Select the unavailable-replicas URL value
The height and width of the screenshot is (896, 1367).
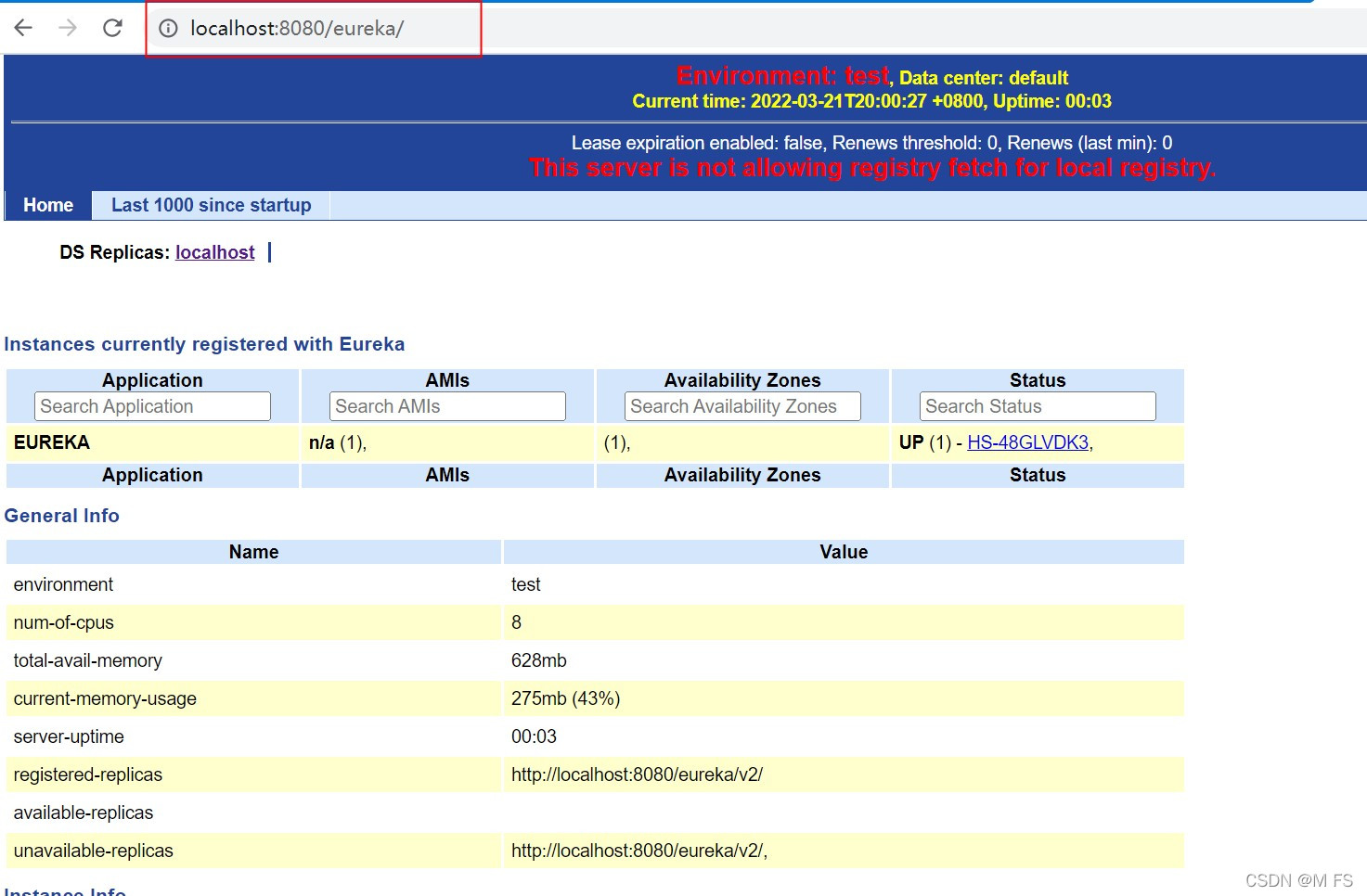point(638,851)
